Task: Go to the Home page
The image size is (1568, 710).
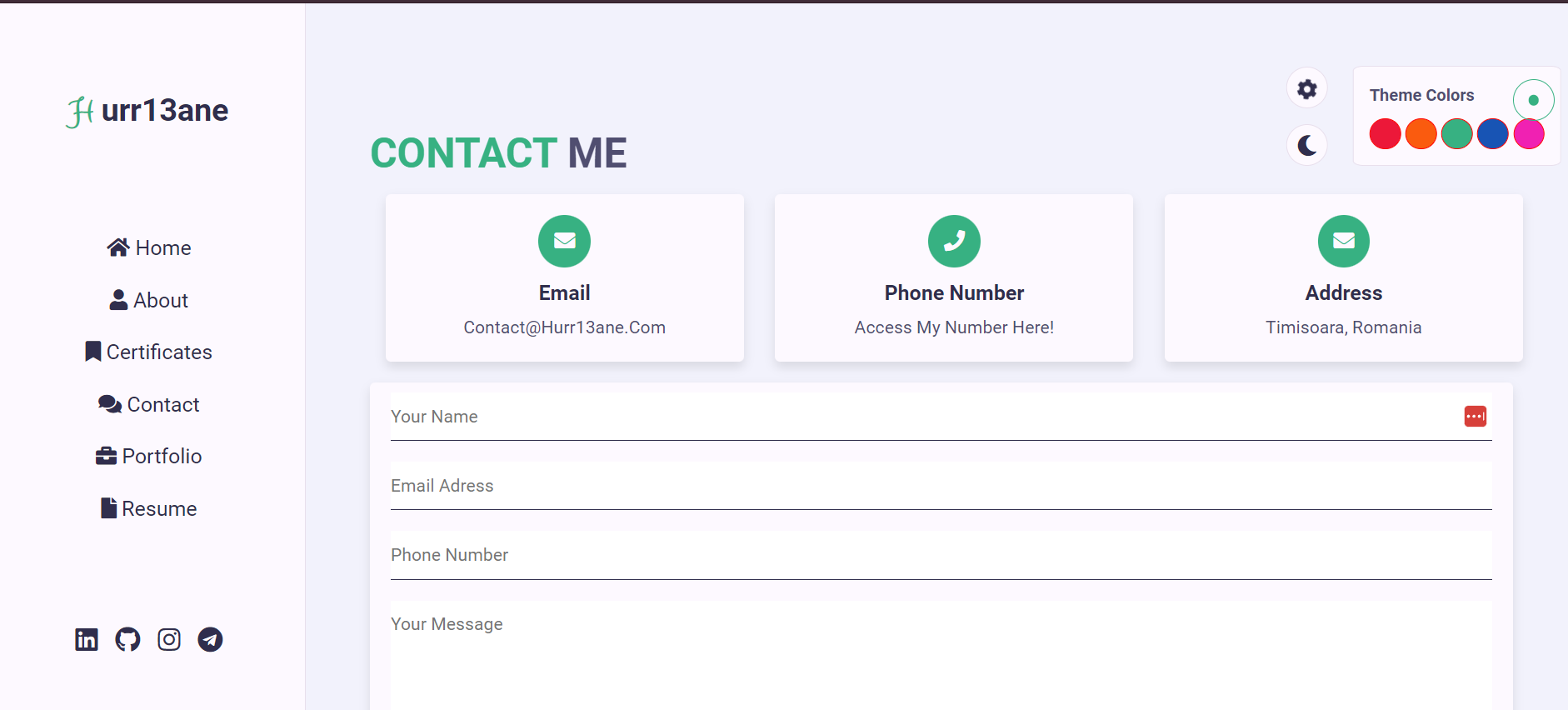Action: (149, 247)
